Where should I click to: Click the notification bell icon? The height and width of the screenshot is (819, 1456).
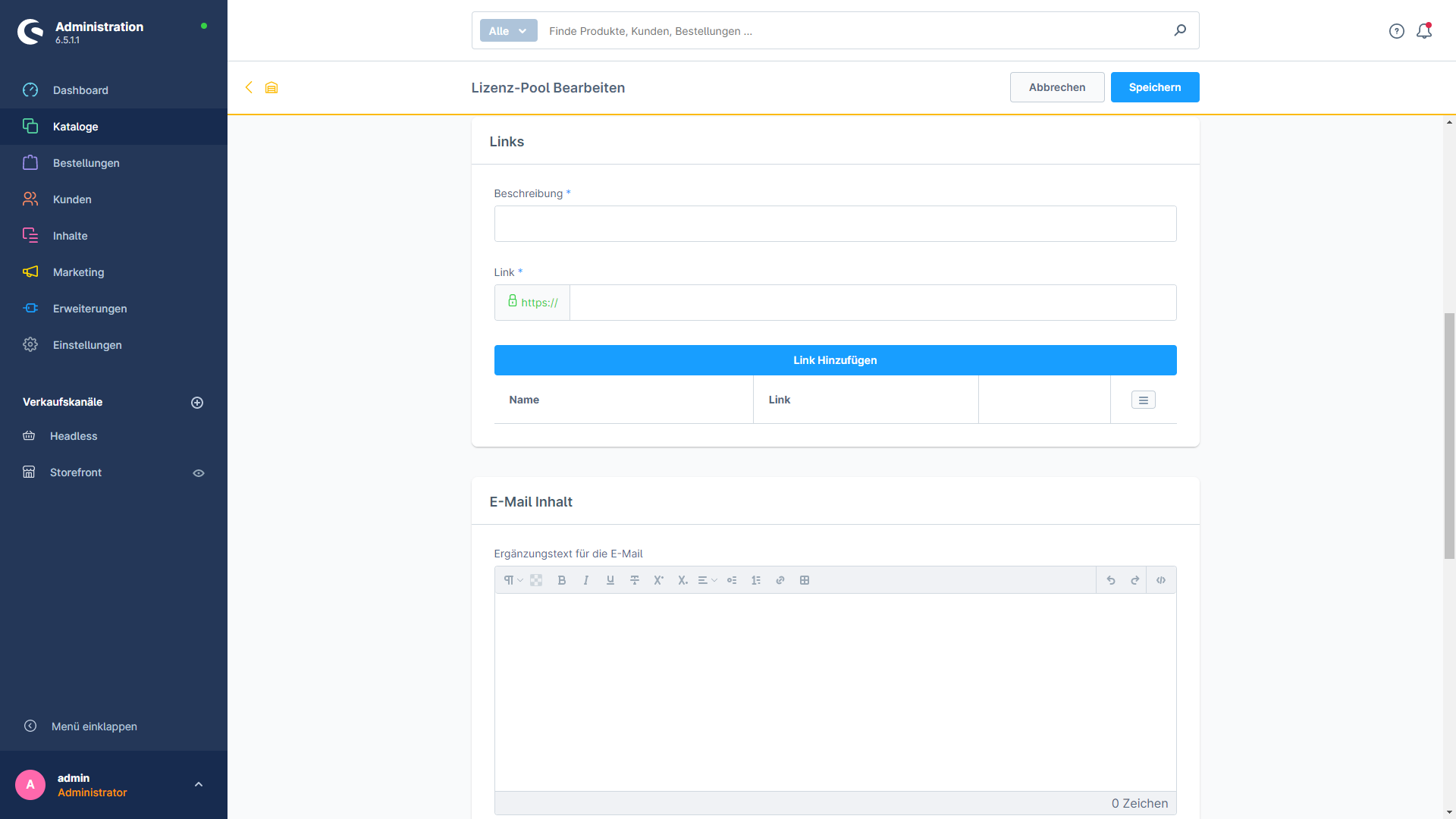pyautogui.click(x=1425, y=30)
